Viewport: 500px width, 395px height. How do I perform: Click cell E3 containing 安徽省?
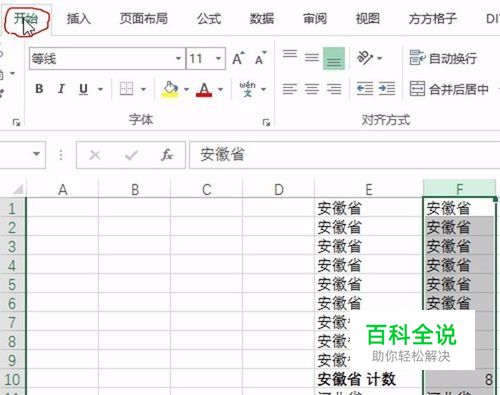click(x=369, y=246)
